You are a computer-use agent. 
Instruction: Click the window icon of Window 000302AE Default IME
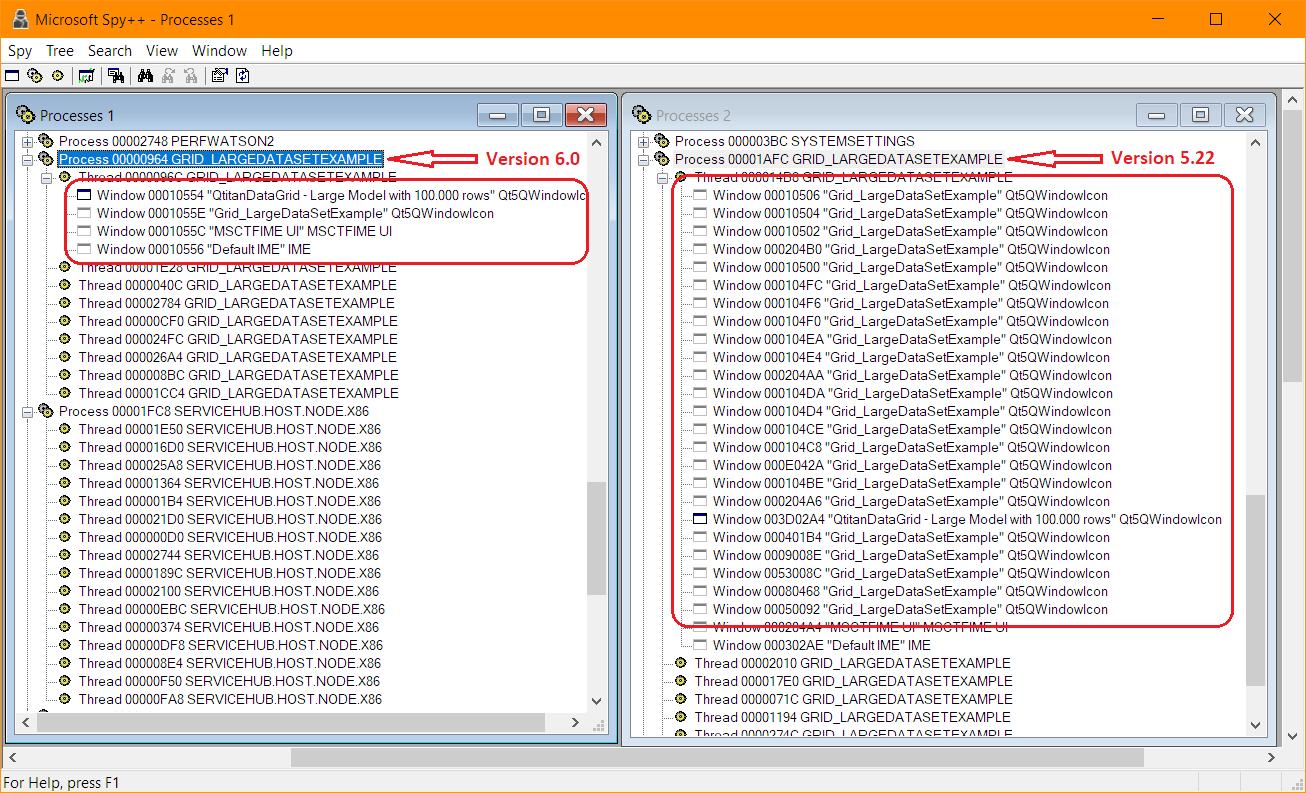[x=700, y=645]
